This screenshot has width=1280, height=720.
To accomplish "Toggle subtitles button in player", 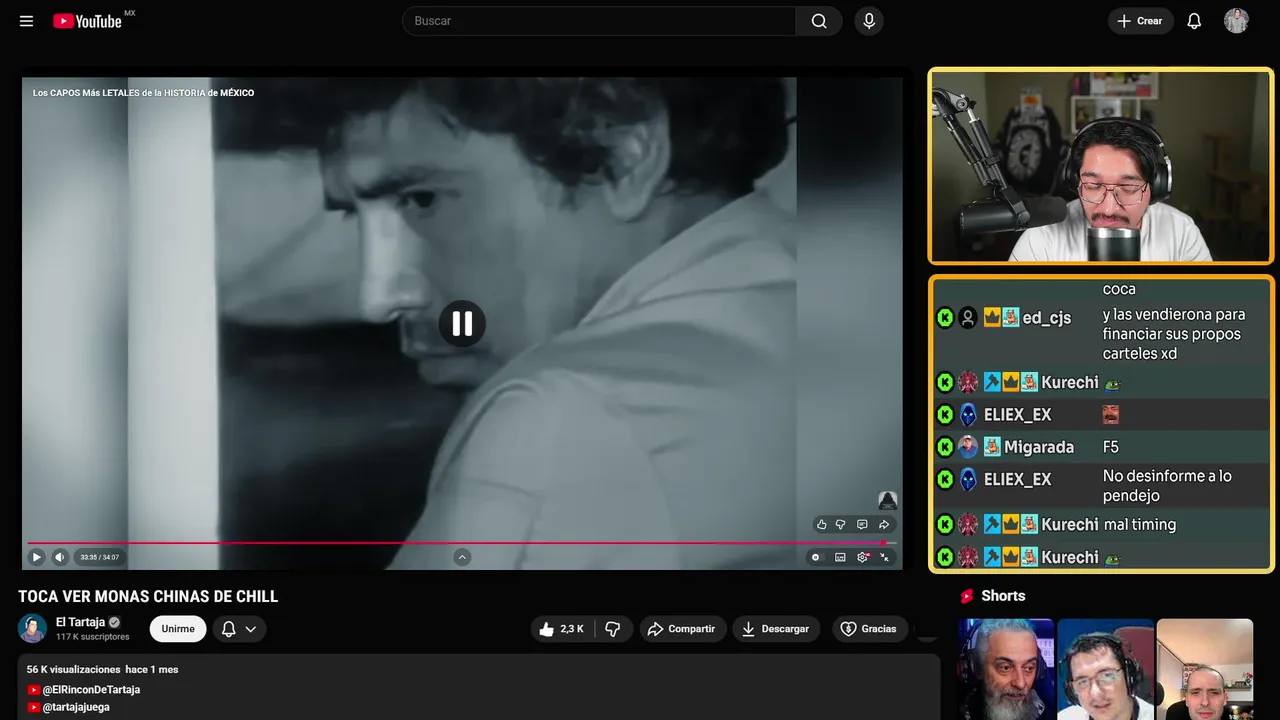I will click(840, 557).
